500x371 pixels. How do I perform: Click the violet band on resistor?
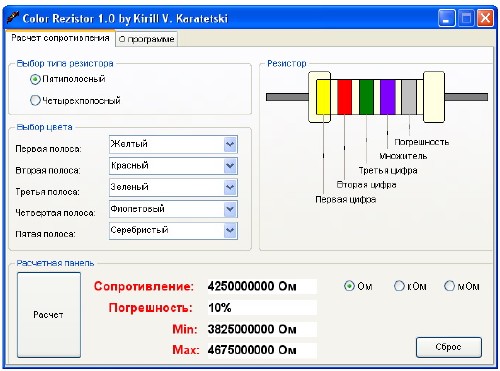[x=388, y=97]
